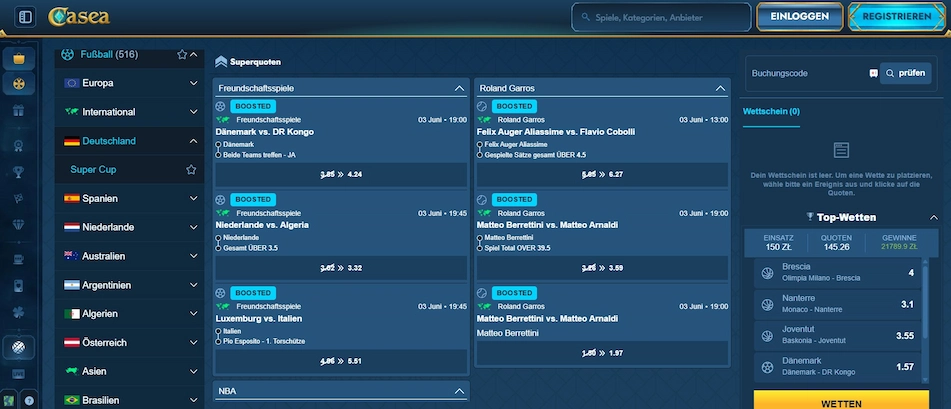
Task: Toggle the sidebar panel icon beside the Casea logo
Action: pos(25,17)
